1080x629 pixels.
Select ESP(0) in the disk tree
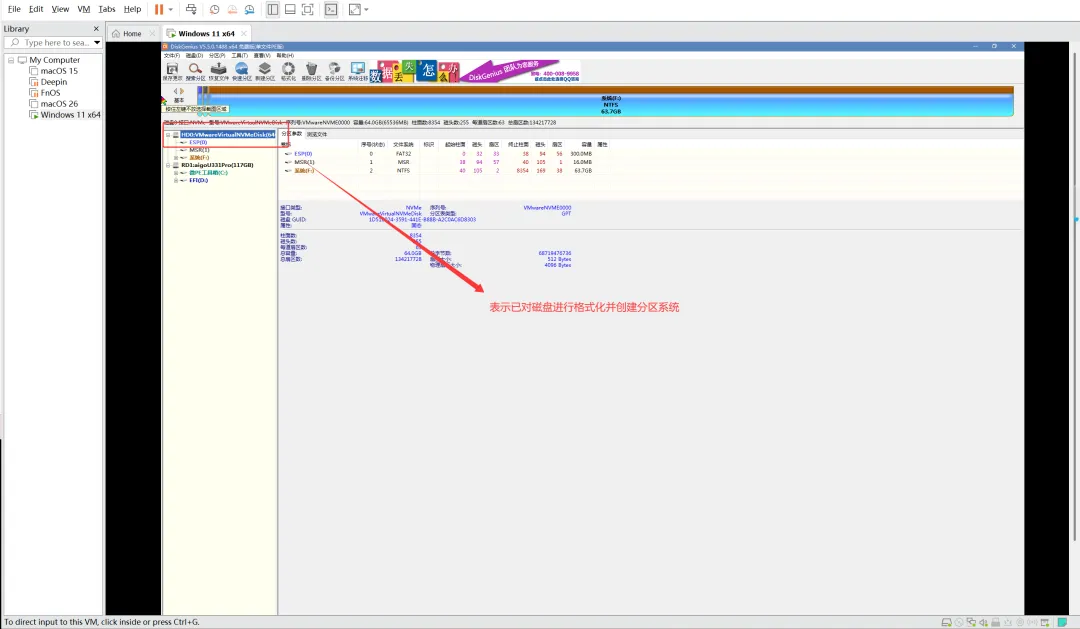click(198, 143)
